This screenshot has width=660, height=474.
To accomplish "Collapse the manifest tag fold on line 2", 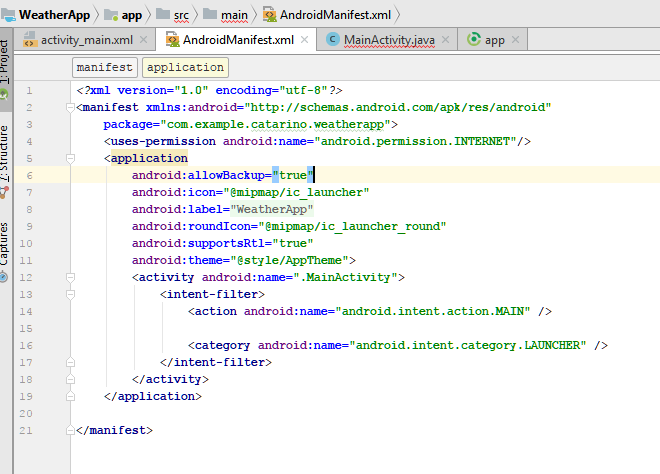I will (x=70, y=108).
